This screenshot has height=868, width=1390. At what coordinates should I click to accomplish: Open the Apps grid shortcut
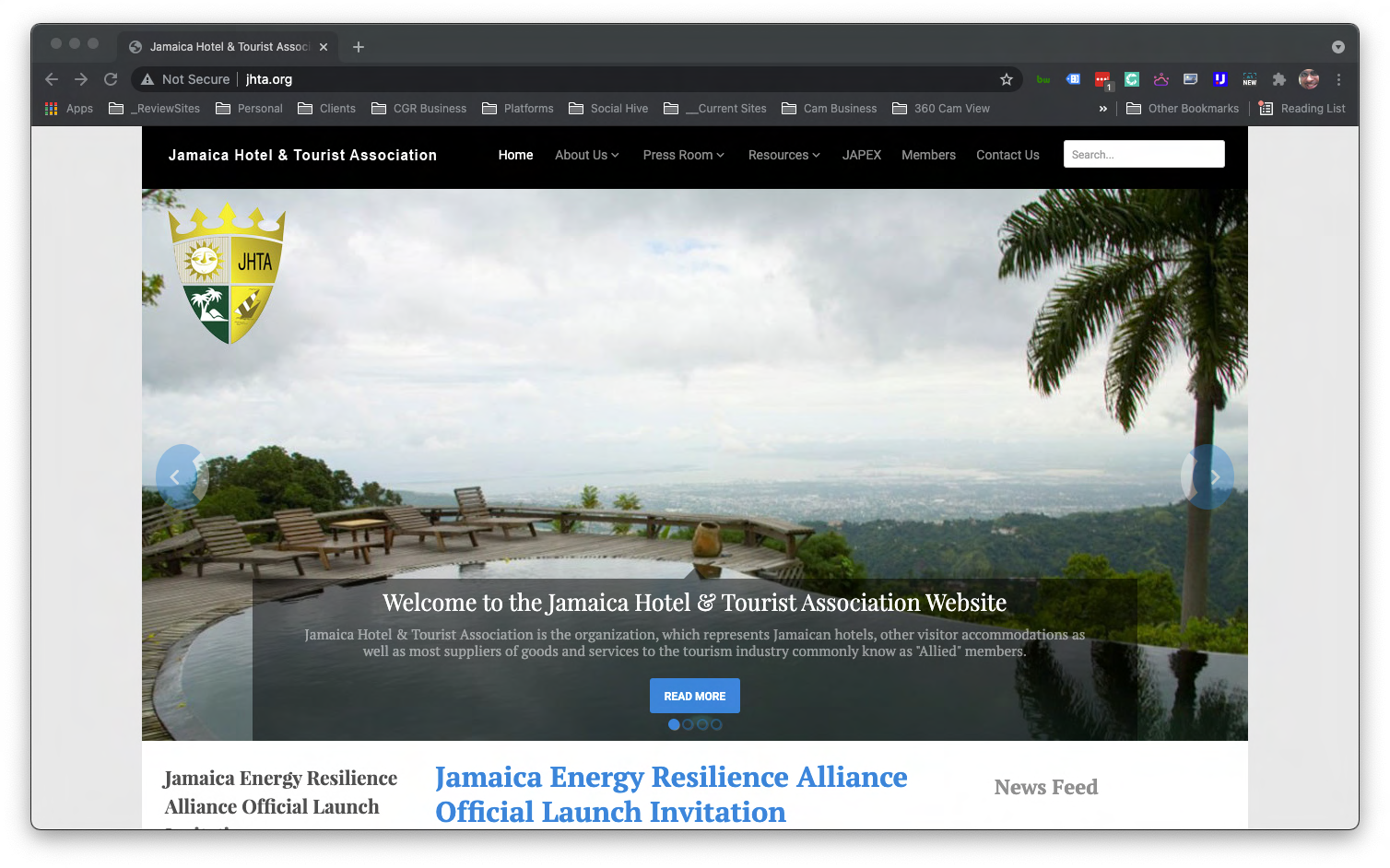pyautogui.click(x=69, y=109)
